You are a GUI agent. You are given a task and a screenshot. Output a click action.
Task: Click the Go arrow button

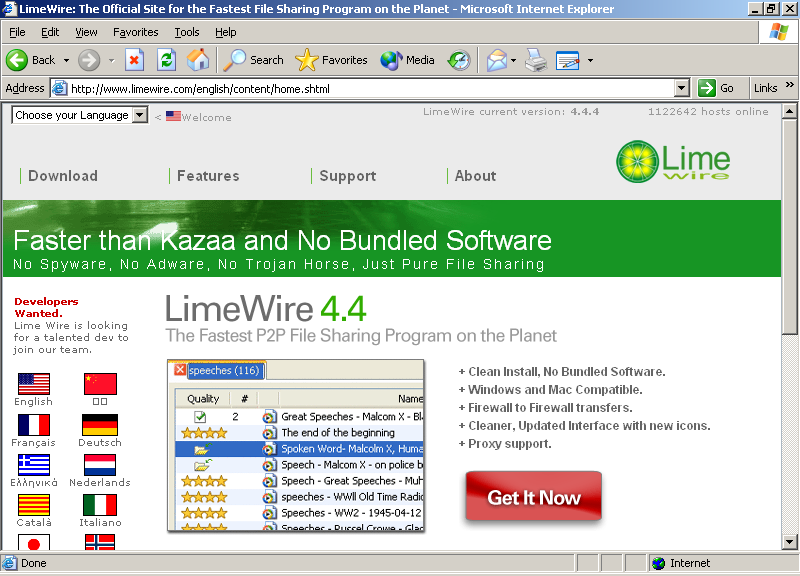pyautogui.click(x=716, y=88)
